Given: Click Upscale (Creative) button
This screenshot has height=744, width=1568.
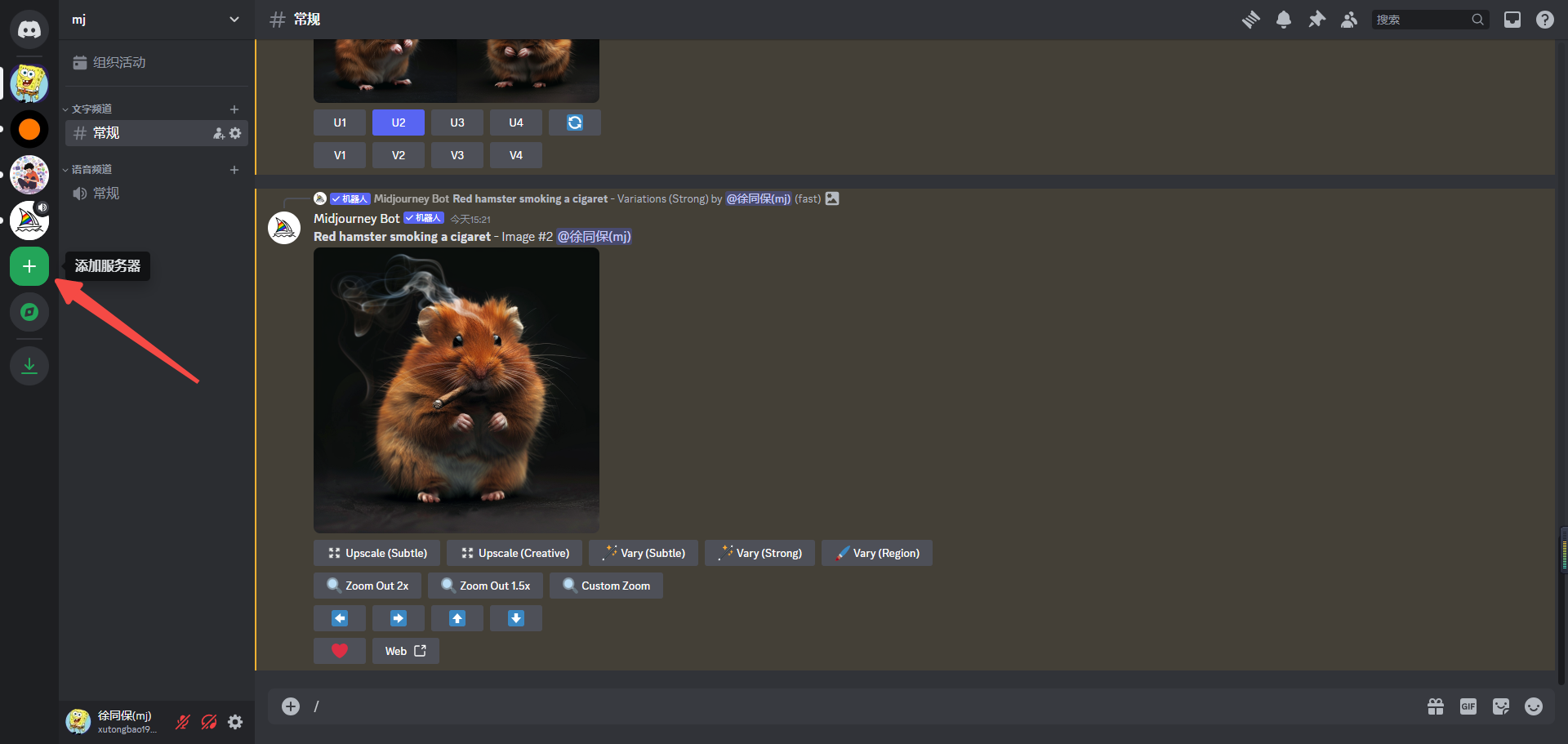Looking at the screenshot, I should coord(514,553).
